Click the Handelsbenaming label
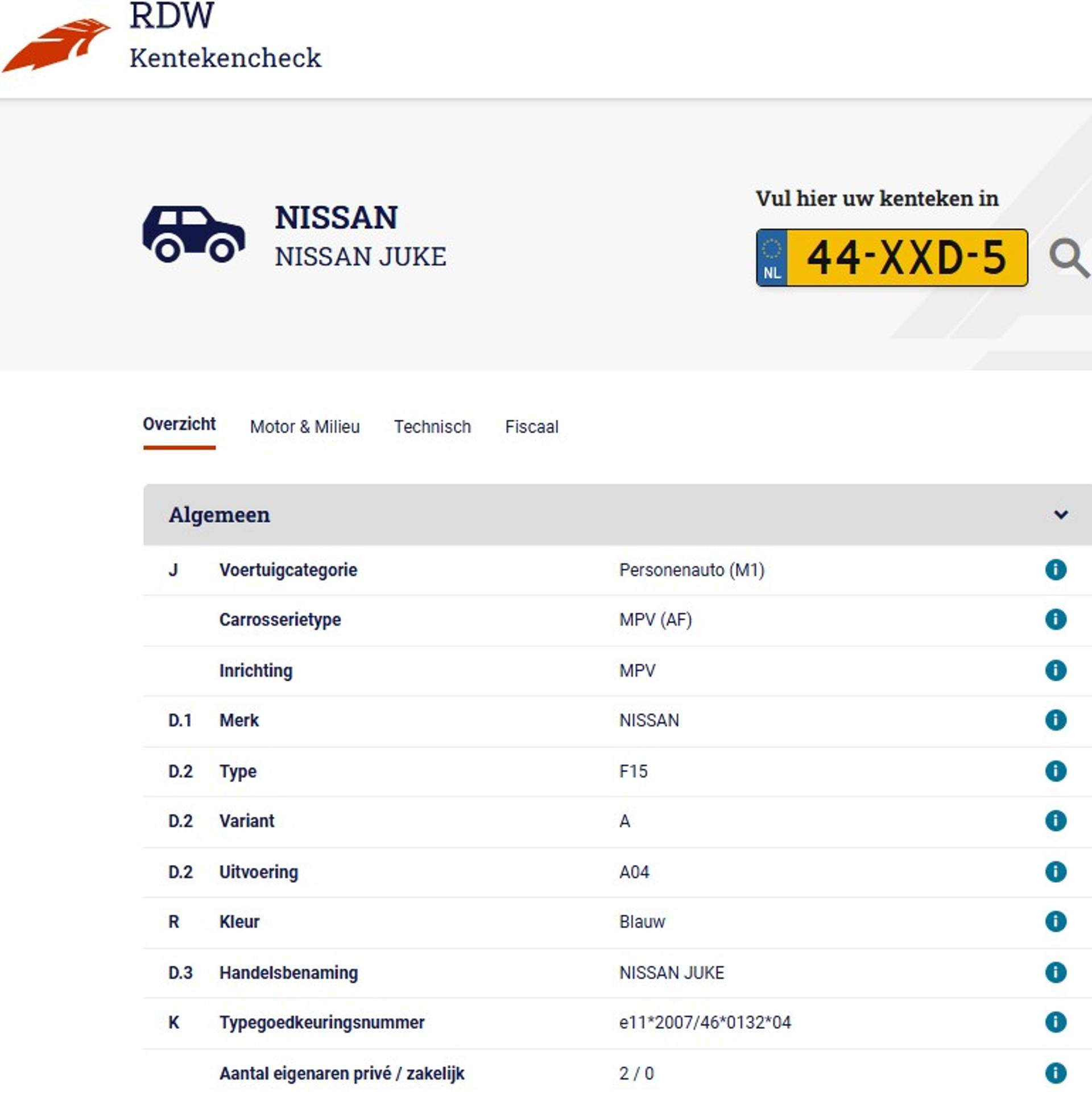Image resolution: width=1092 pixels, height=1096 pixels. (x=289, y=973)
